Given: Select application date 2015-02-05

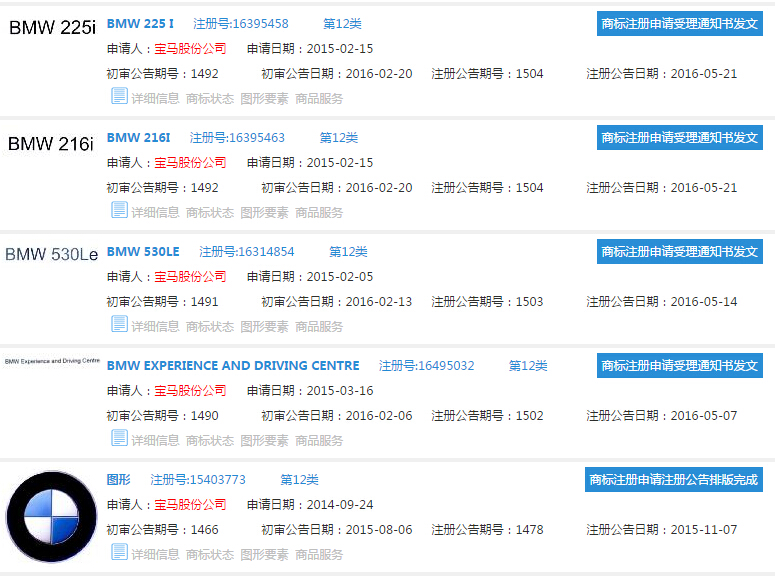Looking at the screenshot, I should (340, 276).
